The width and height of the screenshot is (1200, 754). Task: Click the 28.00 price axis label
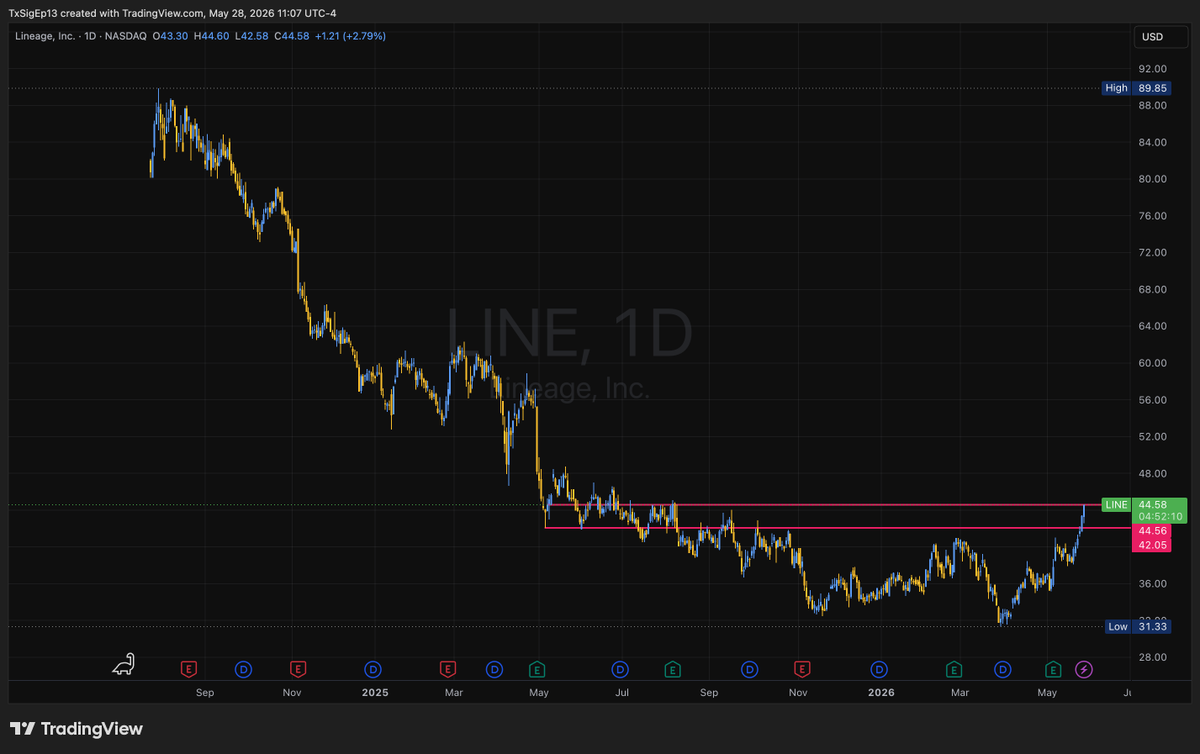pos(1152,657)
